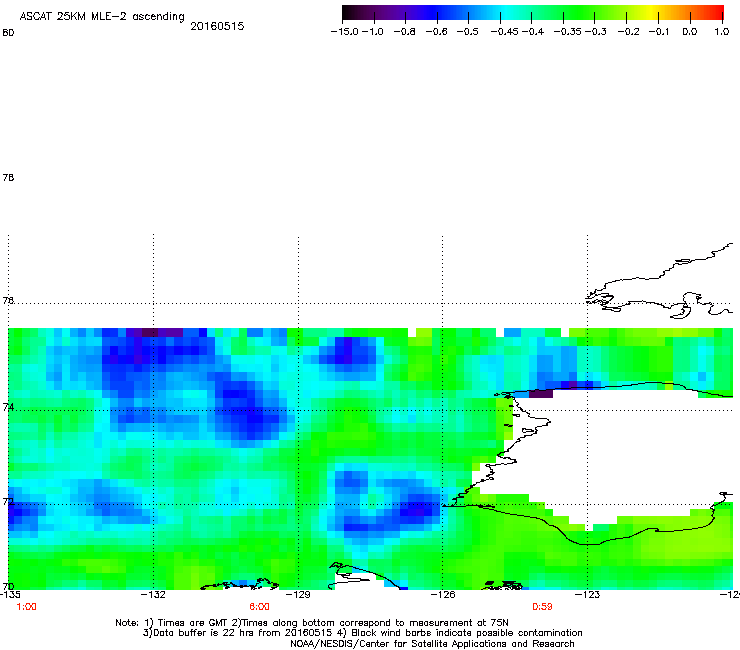This screenshot has height=650, width=740.
Task: Click the -126 longitude axis label
Action: click(443, 594)
